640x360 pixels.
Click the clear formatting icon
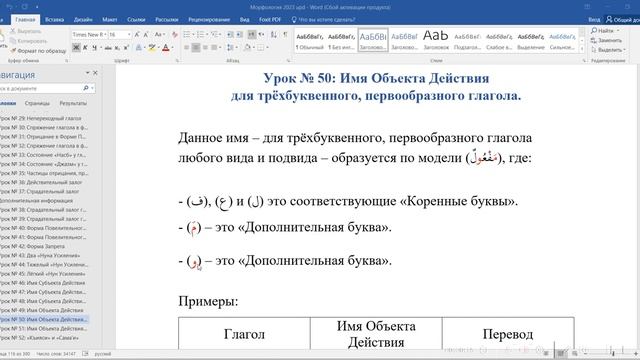click(x=175, y=35)
